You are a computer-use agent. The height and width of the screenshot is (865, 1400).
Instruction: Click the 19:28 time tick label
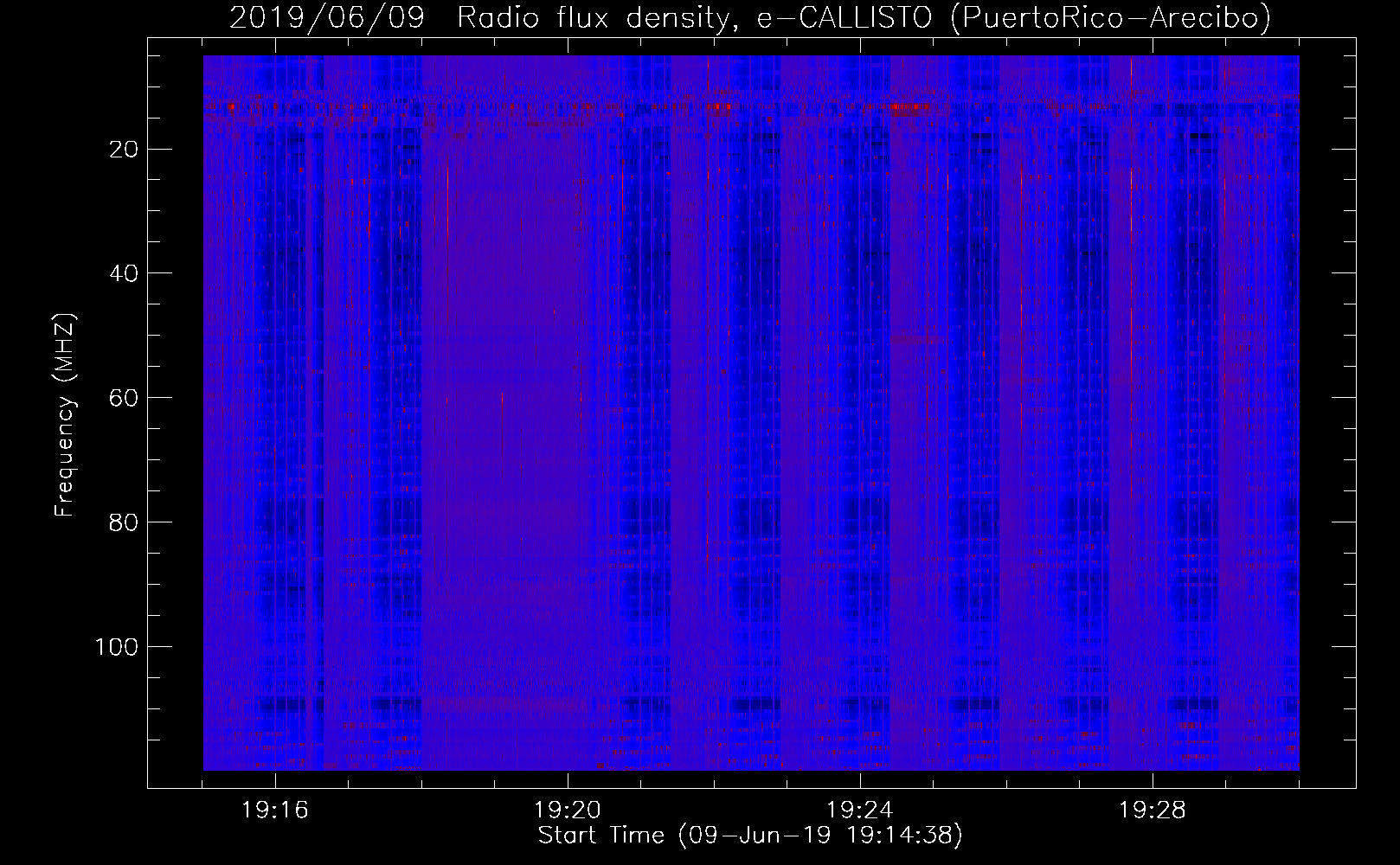coord(1153,811)
